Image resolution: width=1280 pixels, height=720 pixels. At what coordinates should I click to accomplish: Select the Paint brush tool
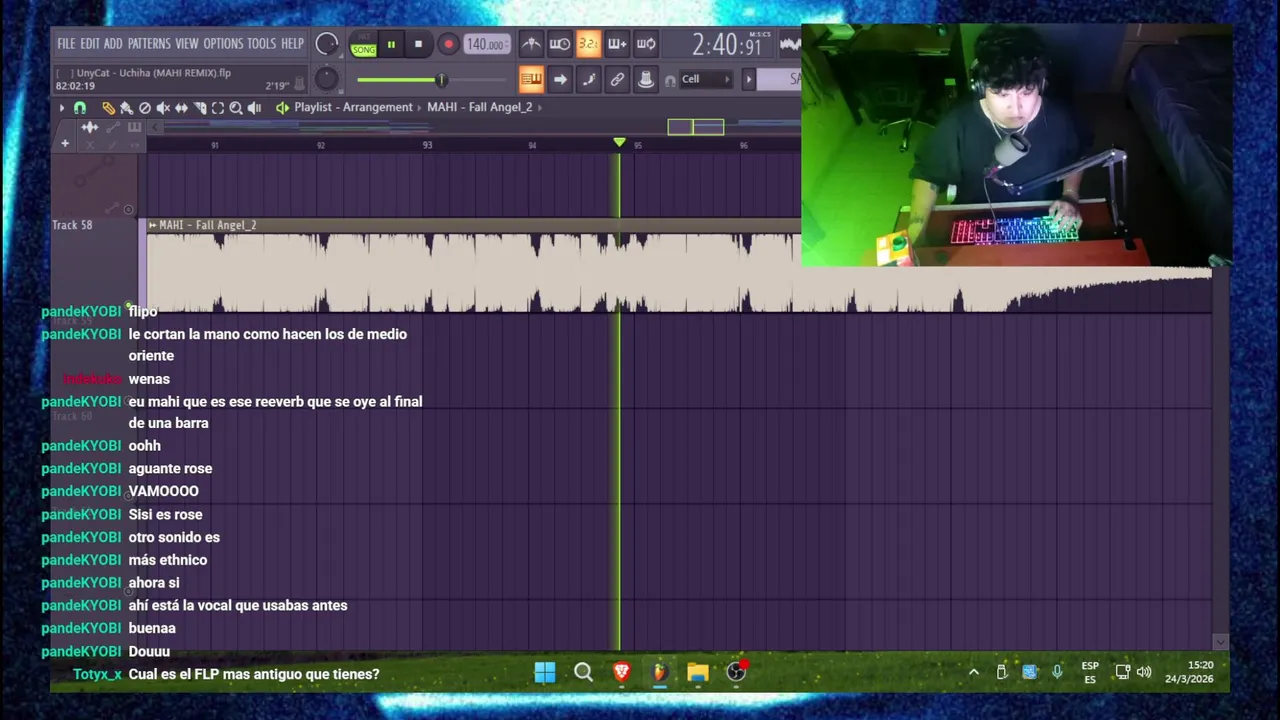[x=126, y=107]
